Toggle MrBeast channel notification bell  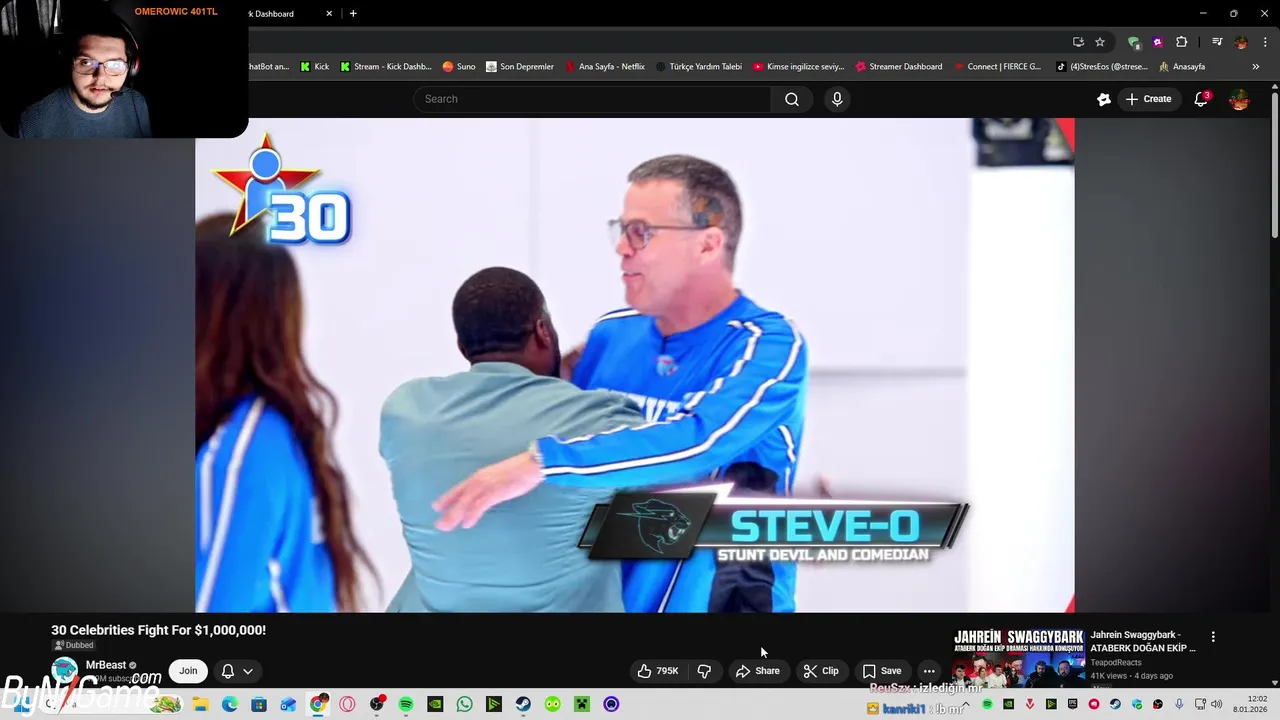(228, 671)
